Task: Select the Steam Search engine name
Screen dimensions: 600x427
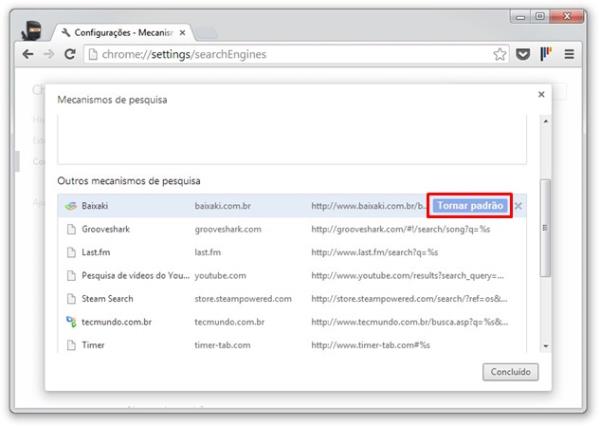Action: click(x=107, y=299)
